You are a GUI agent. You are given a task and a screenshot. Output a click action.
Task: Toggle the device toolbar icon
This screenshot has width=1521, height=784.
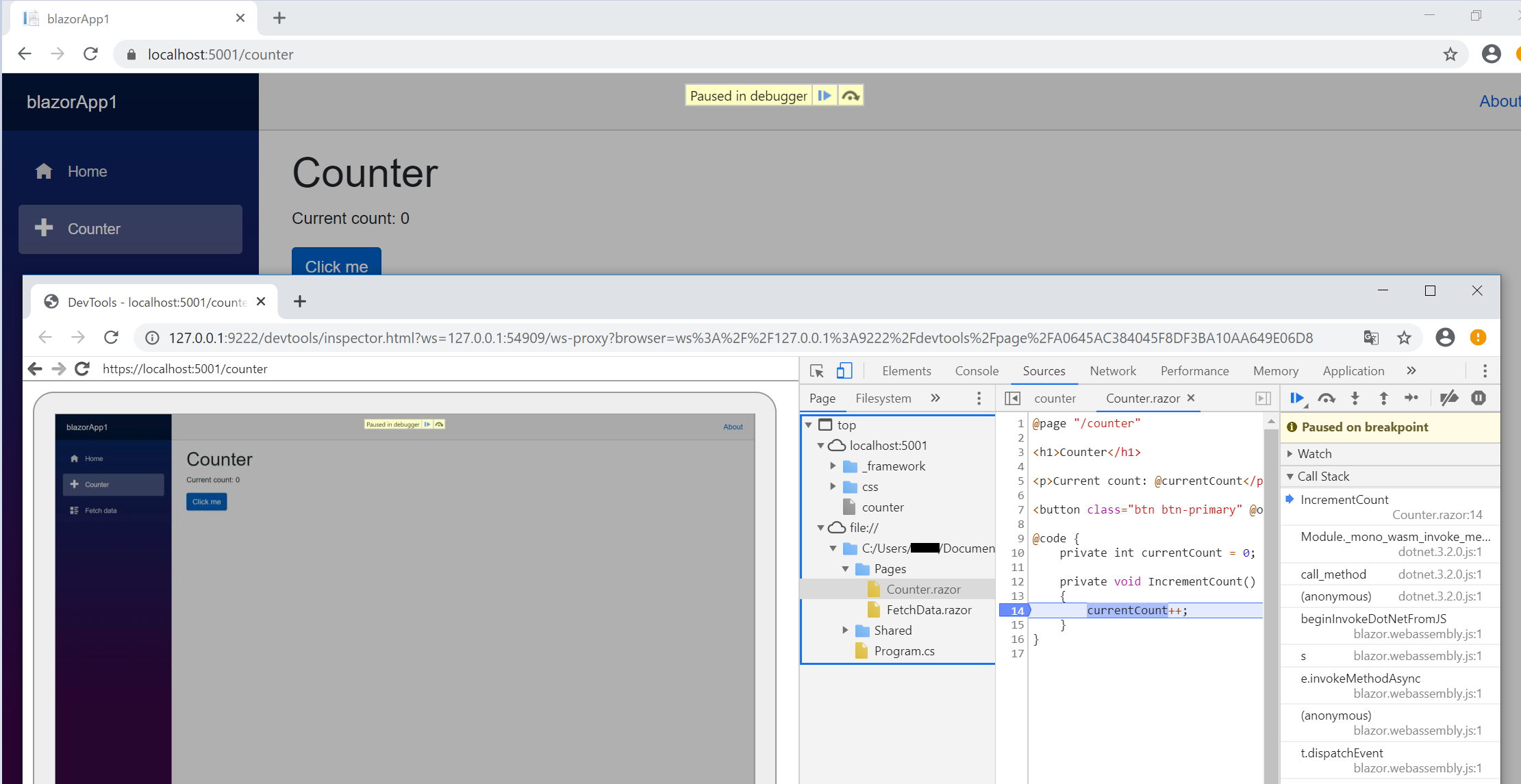pos(844,370)
